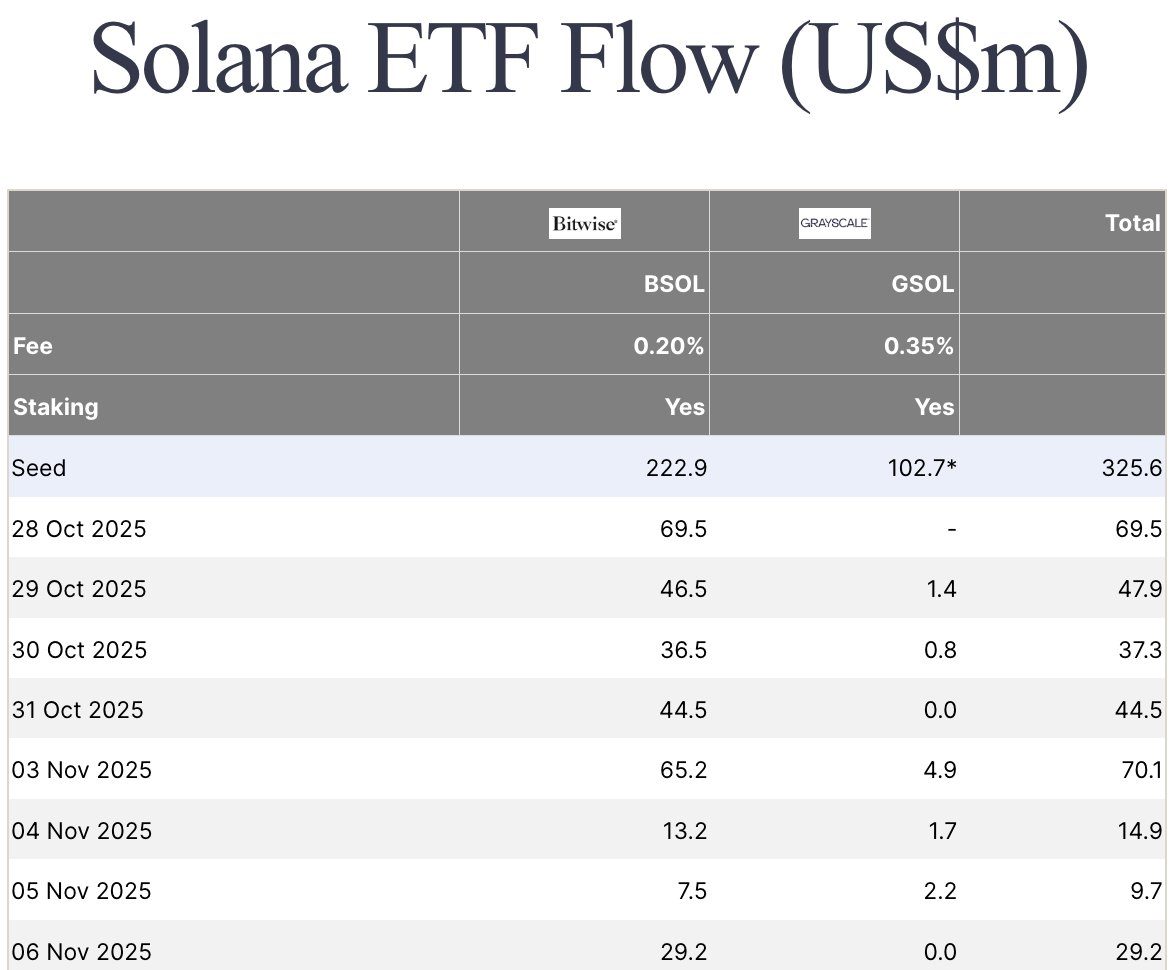Click the Grayscale logo in header

click(x=835, y=223)
